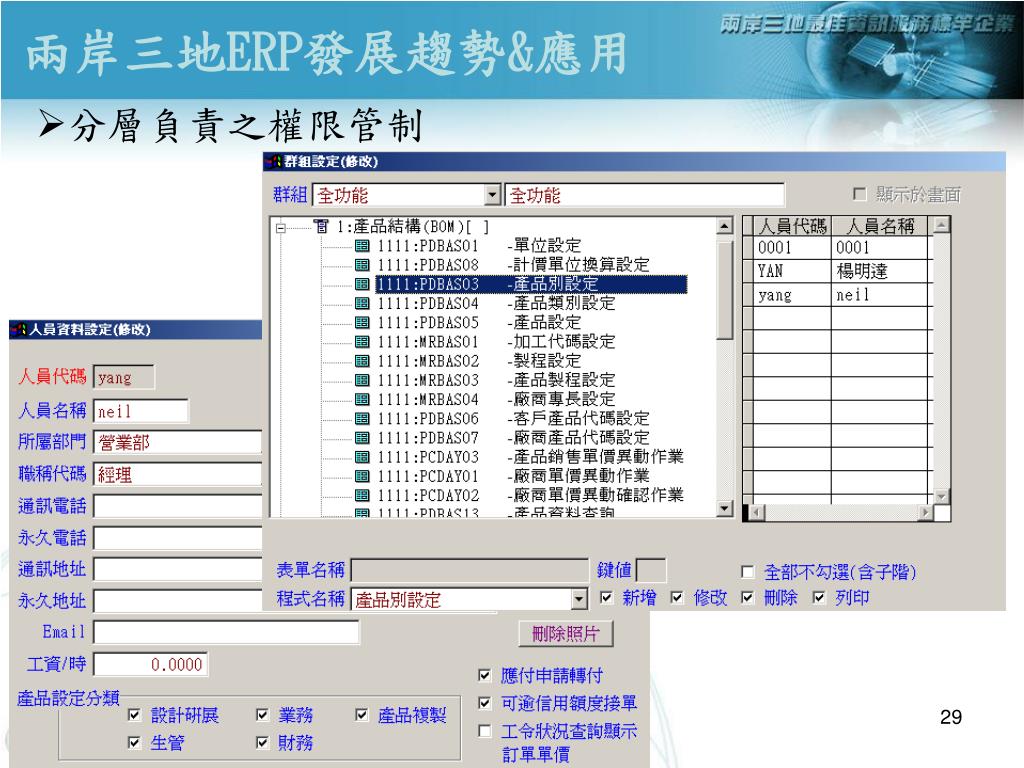This screenshot has height=768, width=1024.
Task: Uncheck the 修改 permission checkbox
Action: click(x=677, y=598)
